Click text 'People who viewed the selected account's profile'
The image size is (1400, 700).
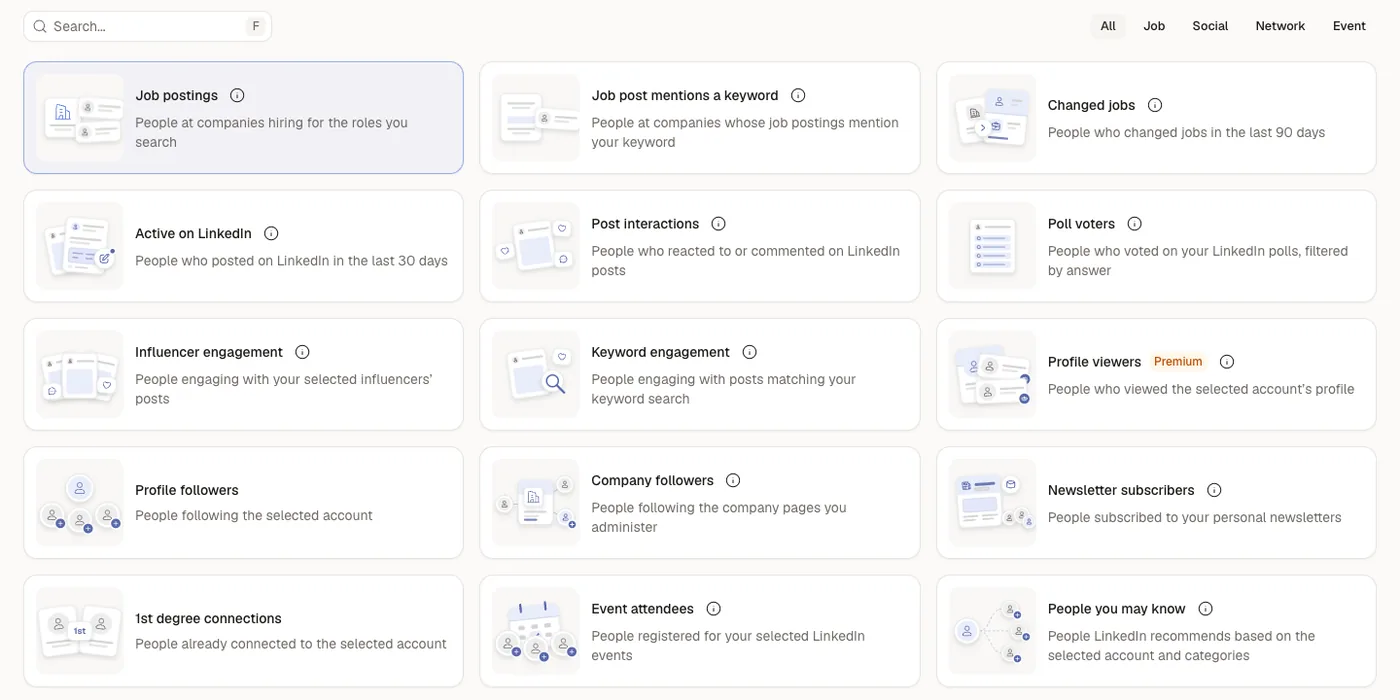(x=1201, y=389)
